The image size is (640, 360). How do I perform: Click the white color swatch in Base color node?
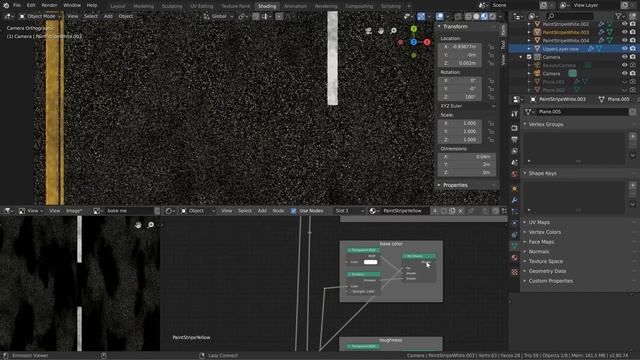371,262
